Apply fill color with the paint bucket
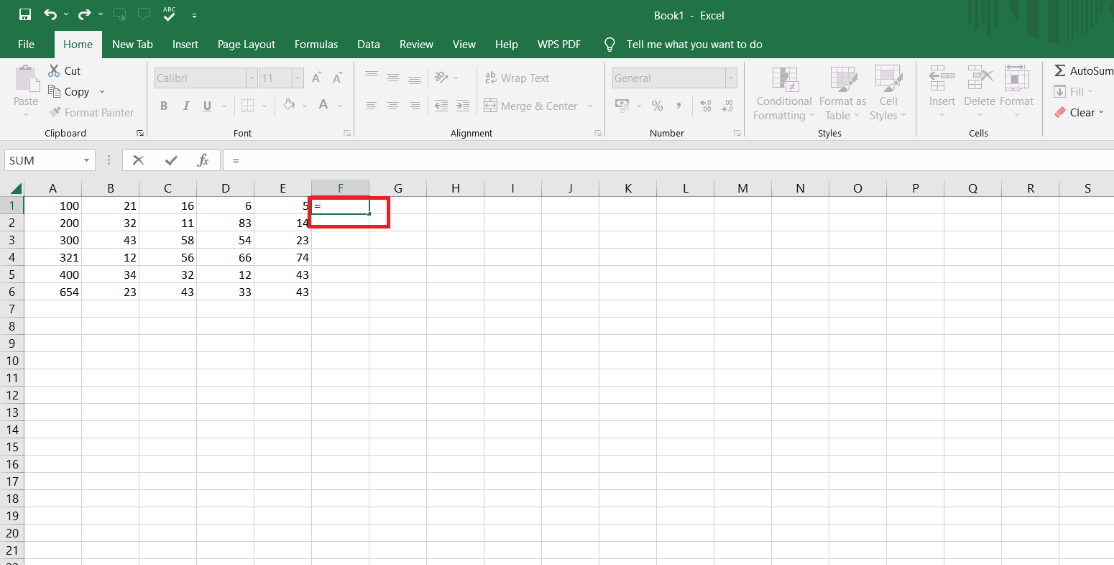 [x=288, y=105]
